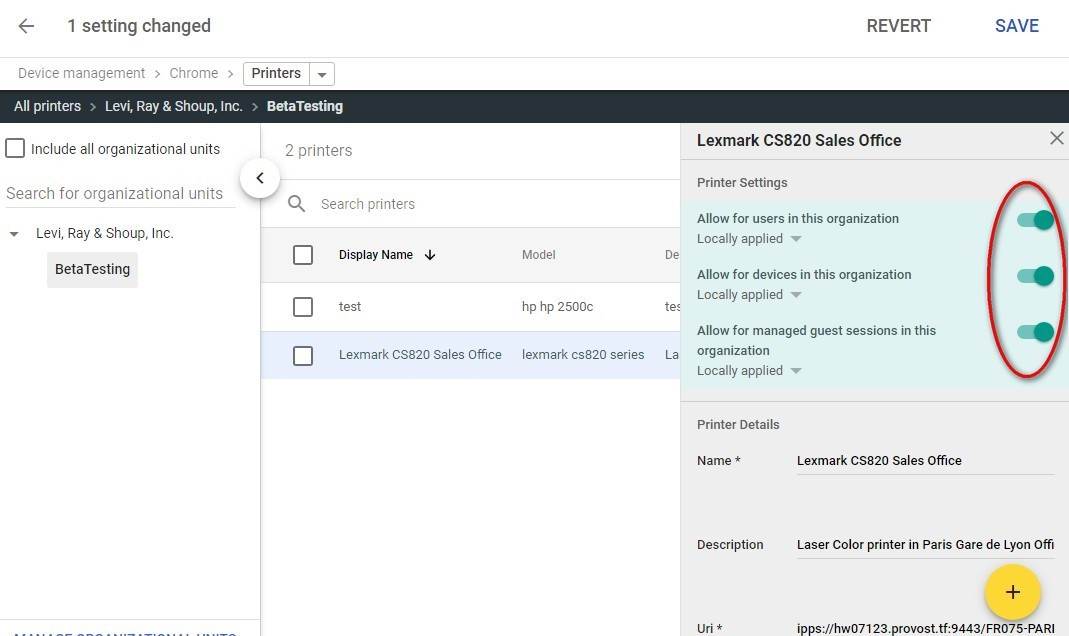The height and width of the screenshot is (636, 1069).
Task: Click the printer Name input field
Action: 925,461
